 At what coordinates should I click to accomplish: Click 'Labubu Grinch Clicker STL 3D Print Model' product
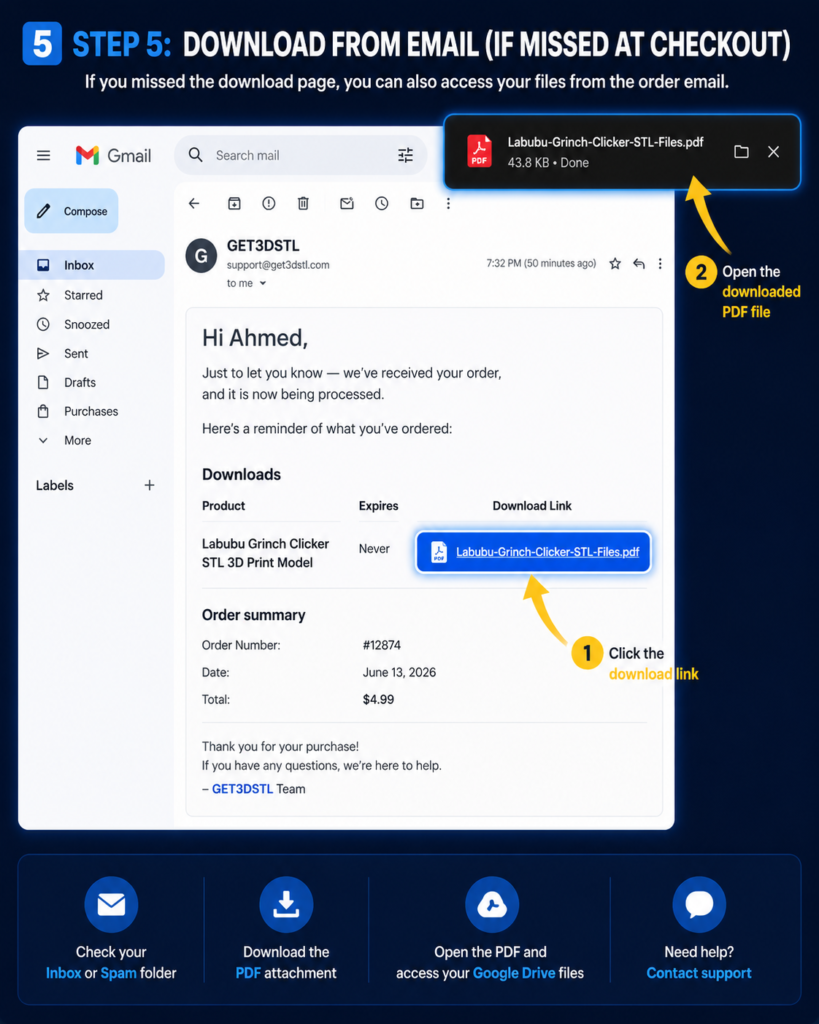[x=265, y=553]
